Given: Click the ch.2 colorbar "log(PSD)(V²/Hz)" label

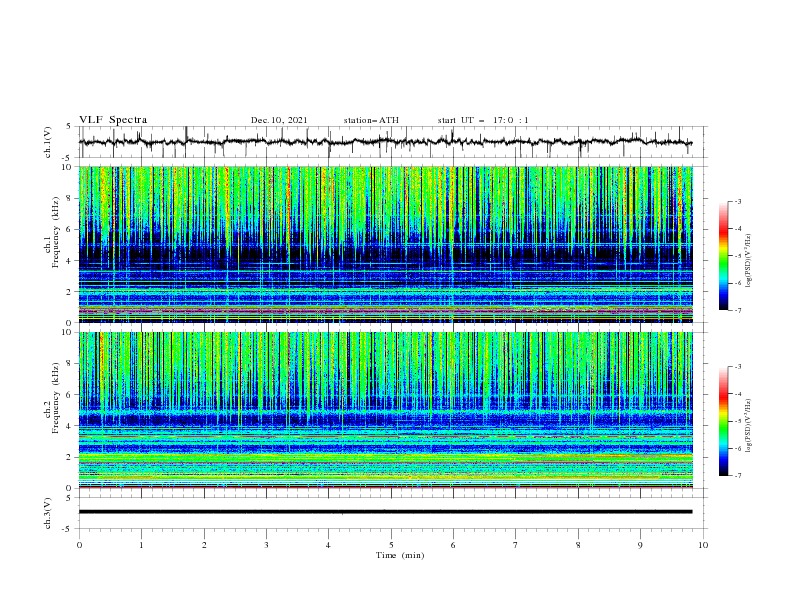Looking at the screenshot, I should pos(748,425).
